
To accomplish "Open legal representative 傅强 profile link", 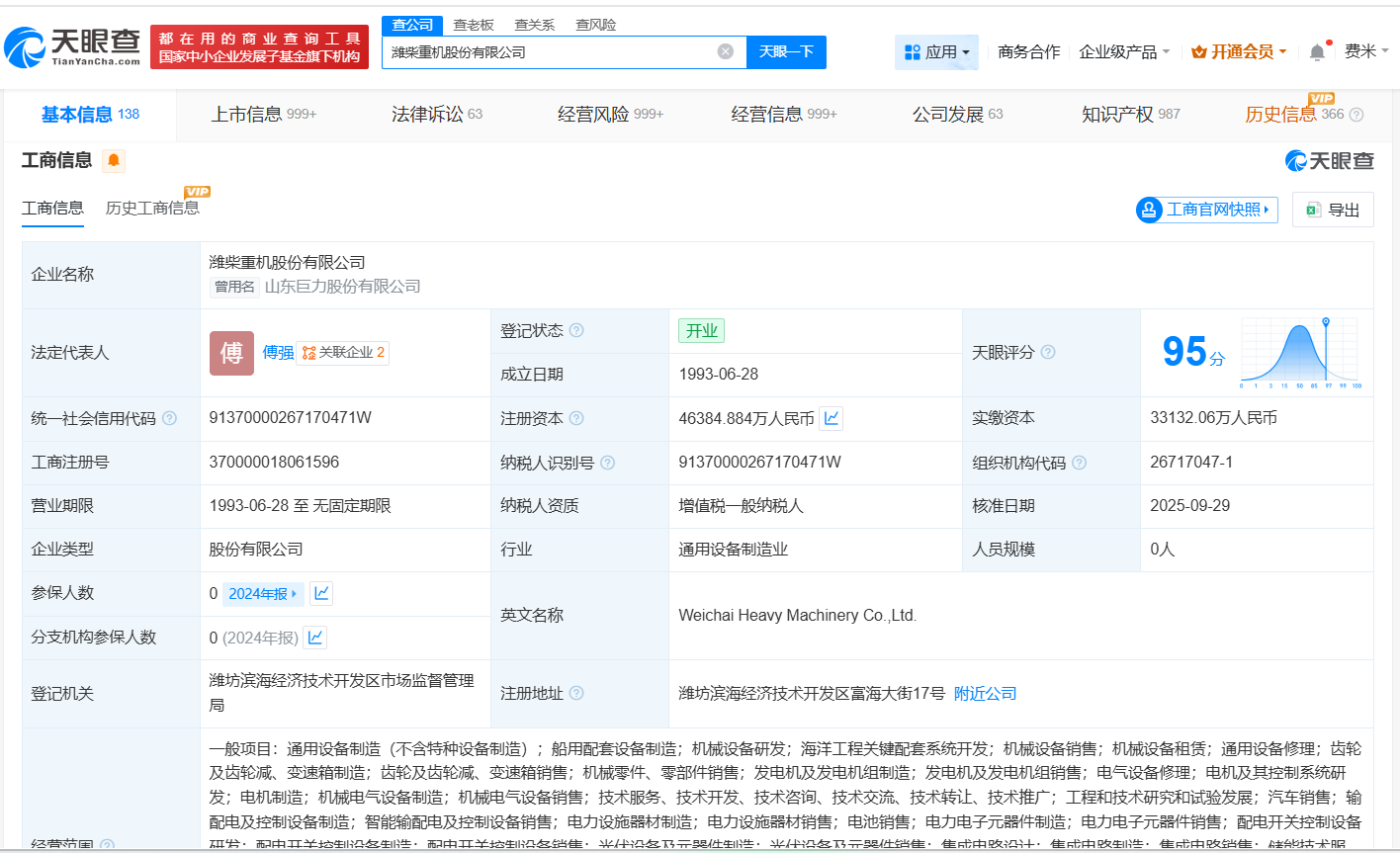I will [278, 352].
